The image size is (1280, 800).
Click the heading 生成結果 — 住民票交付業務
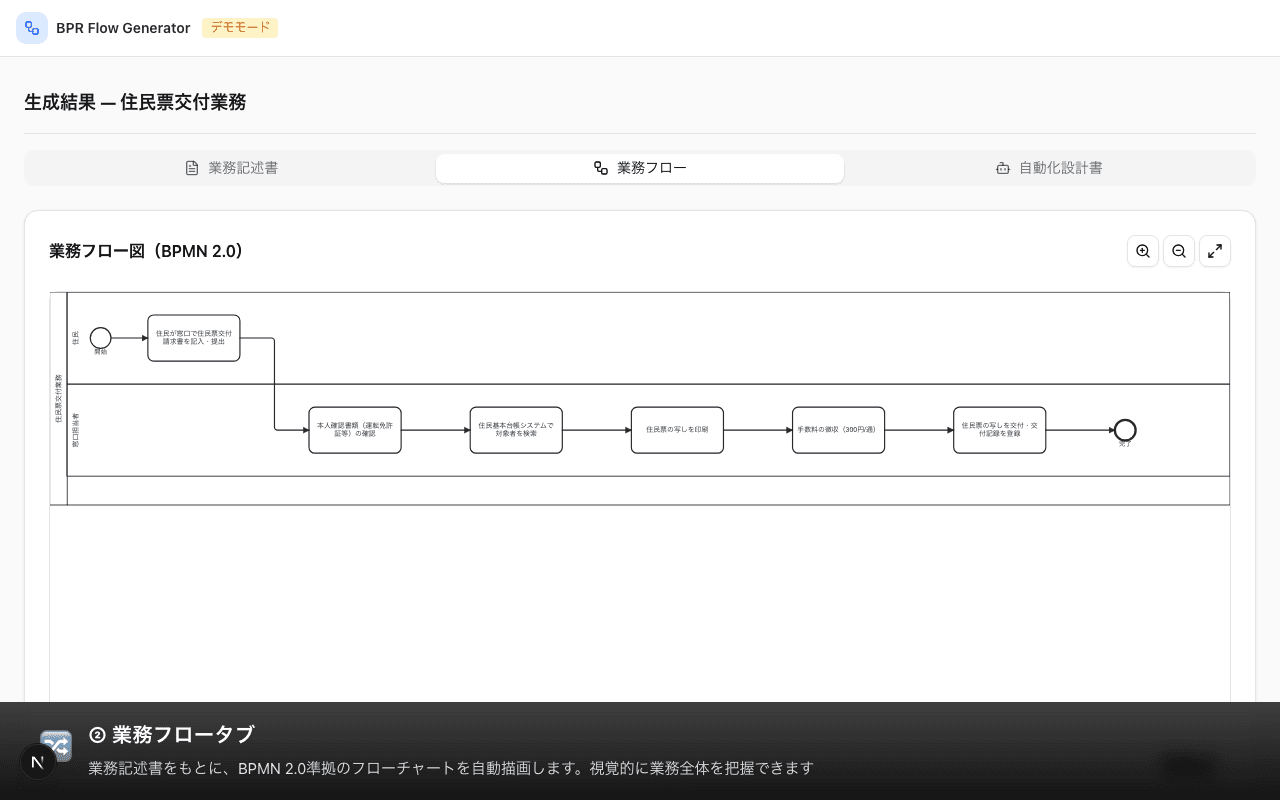[135, 102]
